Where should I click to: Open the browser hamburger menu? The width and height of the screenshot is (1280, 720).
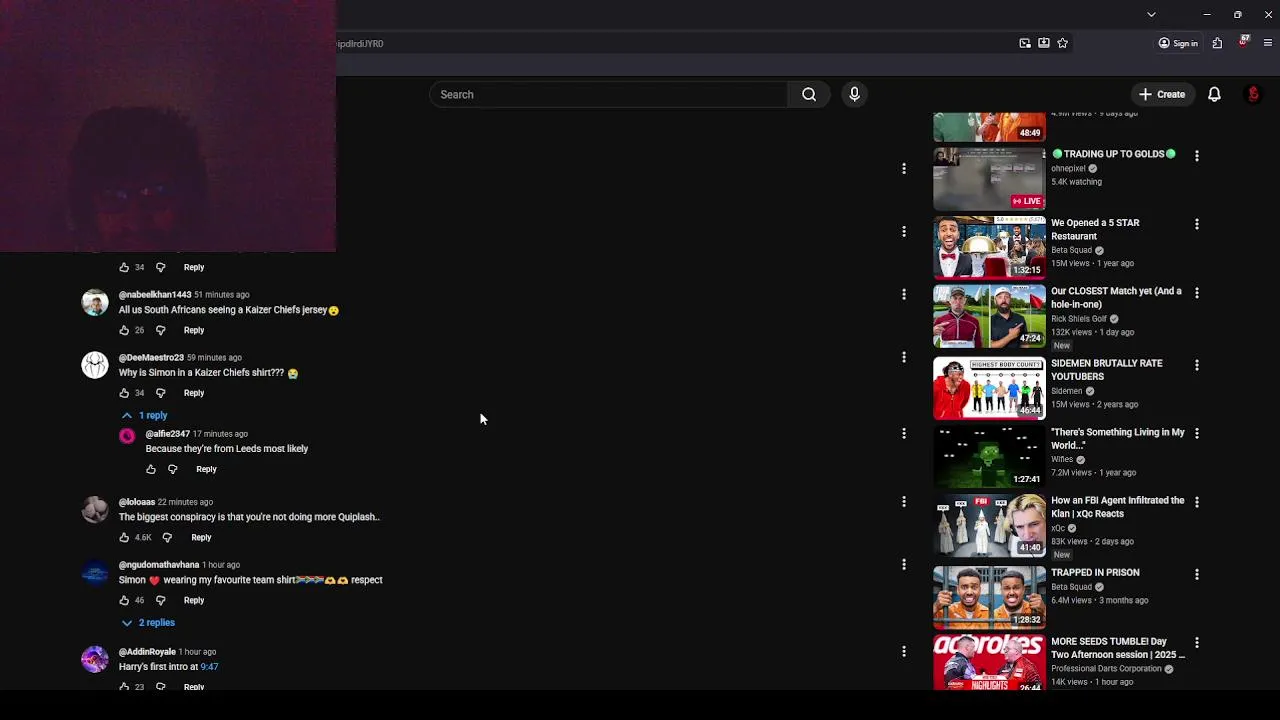[1268, 43]
